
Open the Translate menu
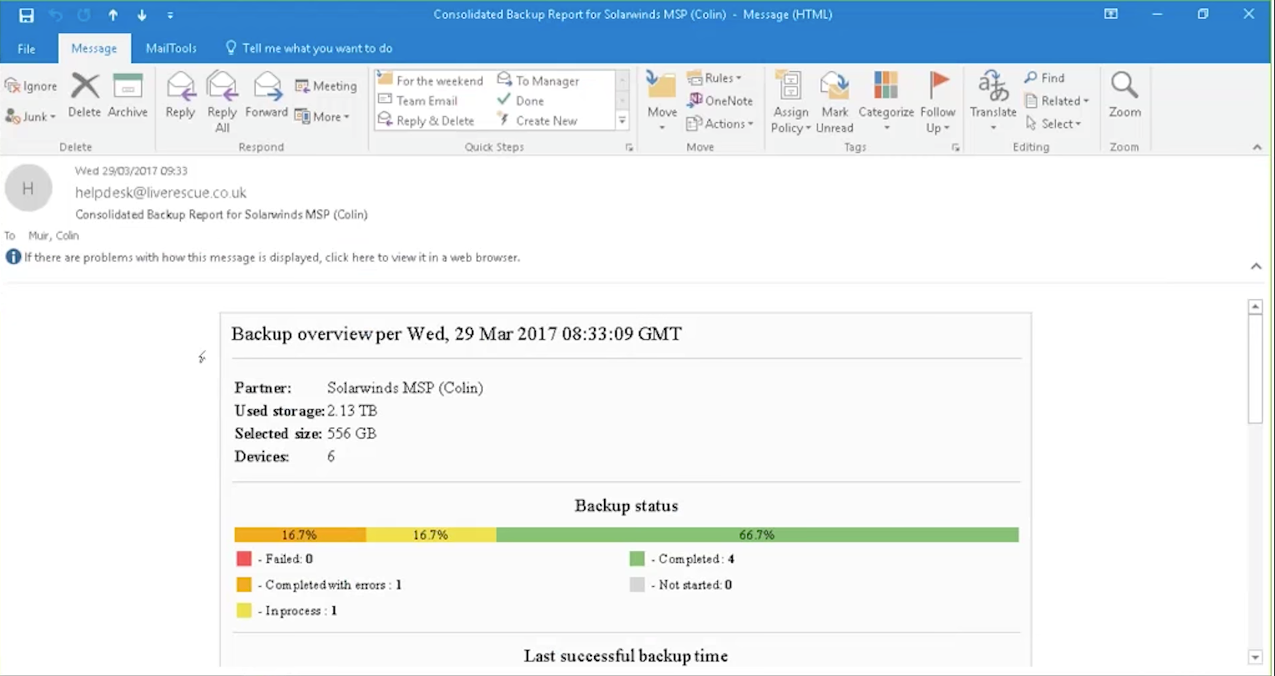point(993,102)
